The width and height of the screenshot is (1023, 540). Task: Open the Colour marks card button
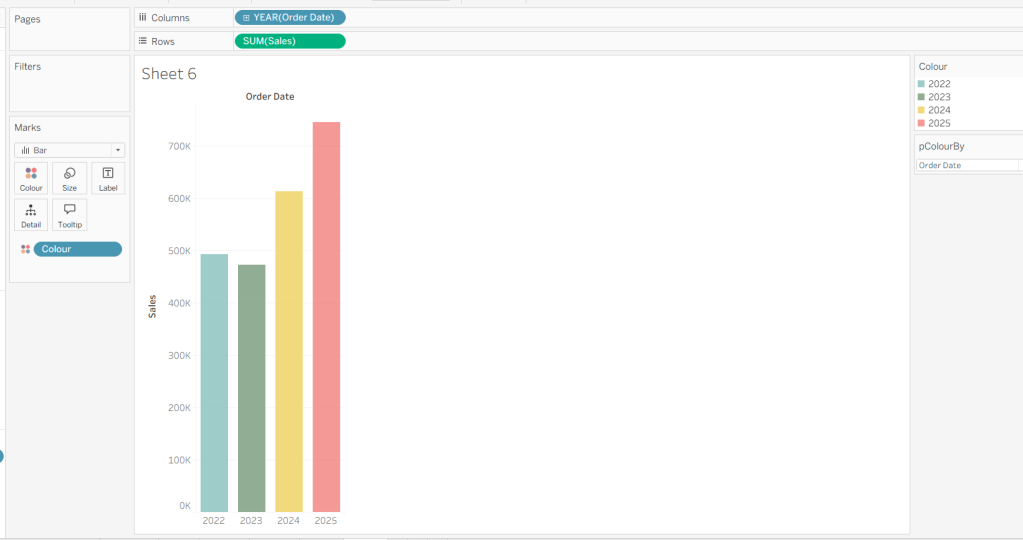point(31,178)
